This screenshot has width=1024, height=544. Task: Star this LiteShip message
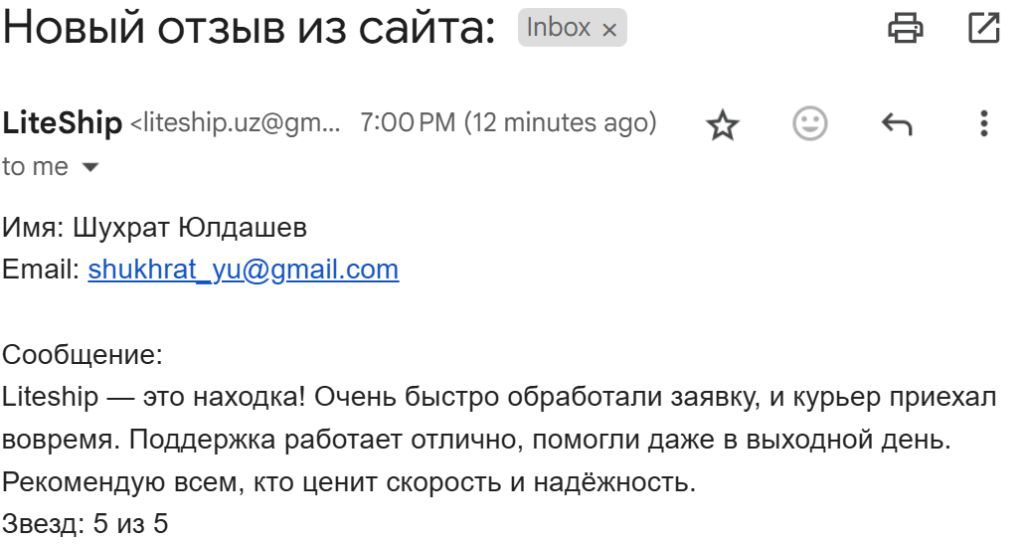click(x=722, y=124)
